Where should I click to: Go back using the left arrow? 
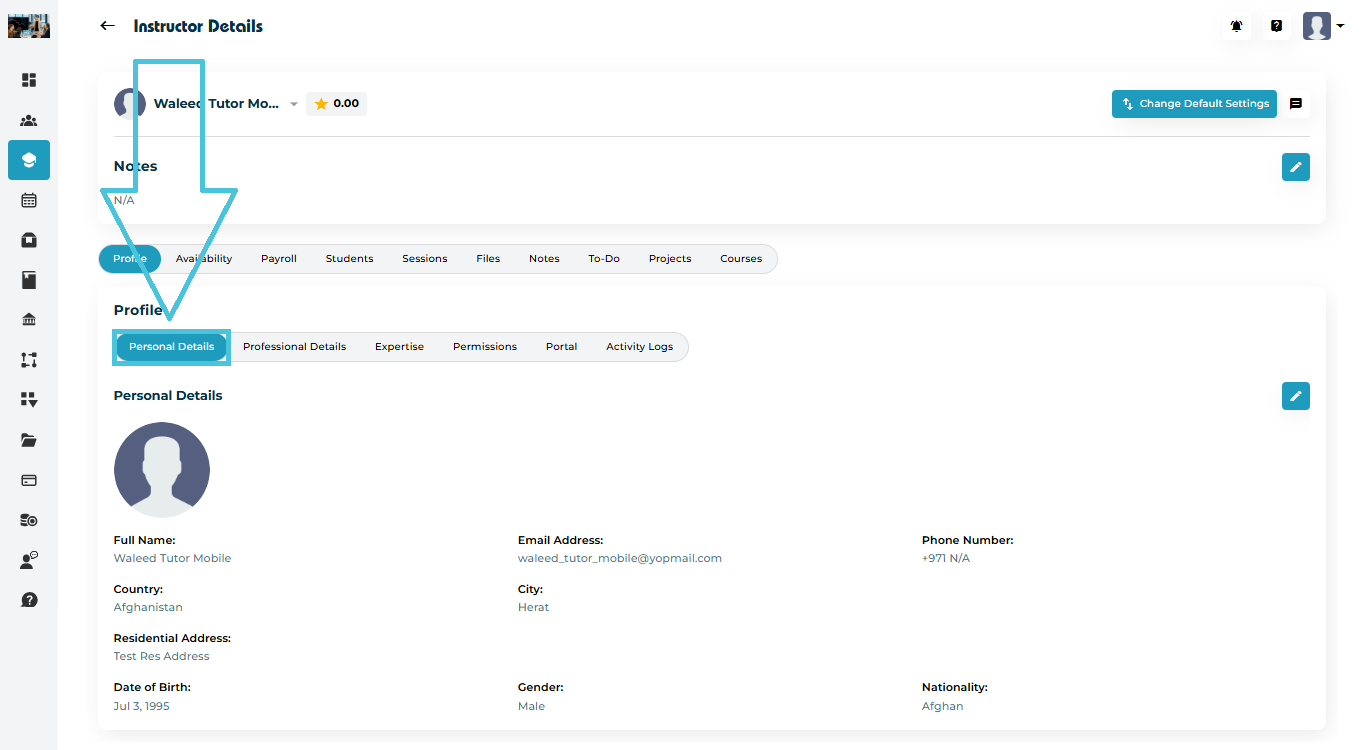pos(108,26)
